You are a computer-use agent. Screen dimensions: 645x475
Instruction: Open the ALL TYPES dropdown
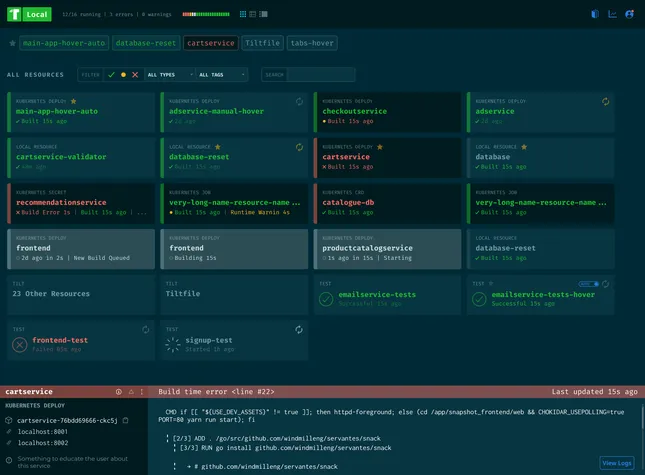[x=170, y=75]
